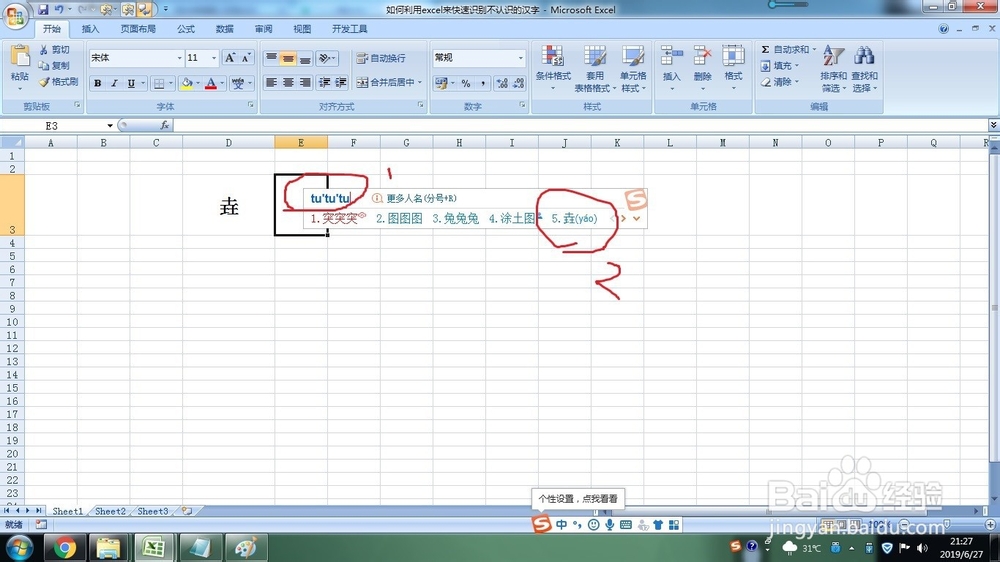Screen dimensions: 1000x562
Task: Click the fx insert function button
Action: (165, 126)
